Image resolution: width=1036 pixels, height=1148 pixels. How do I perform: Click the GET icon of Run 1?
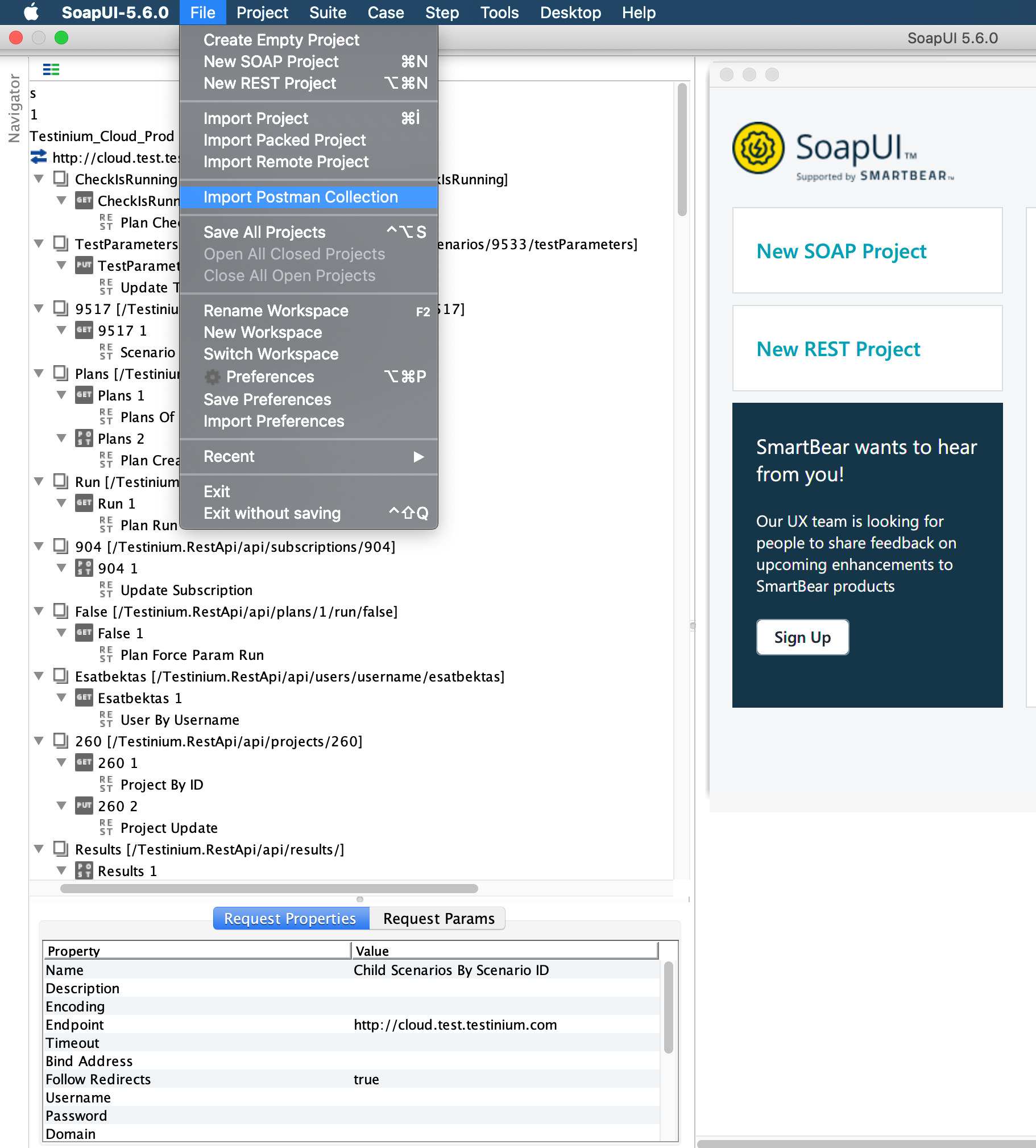coord(84,503)
